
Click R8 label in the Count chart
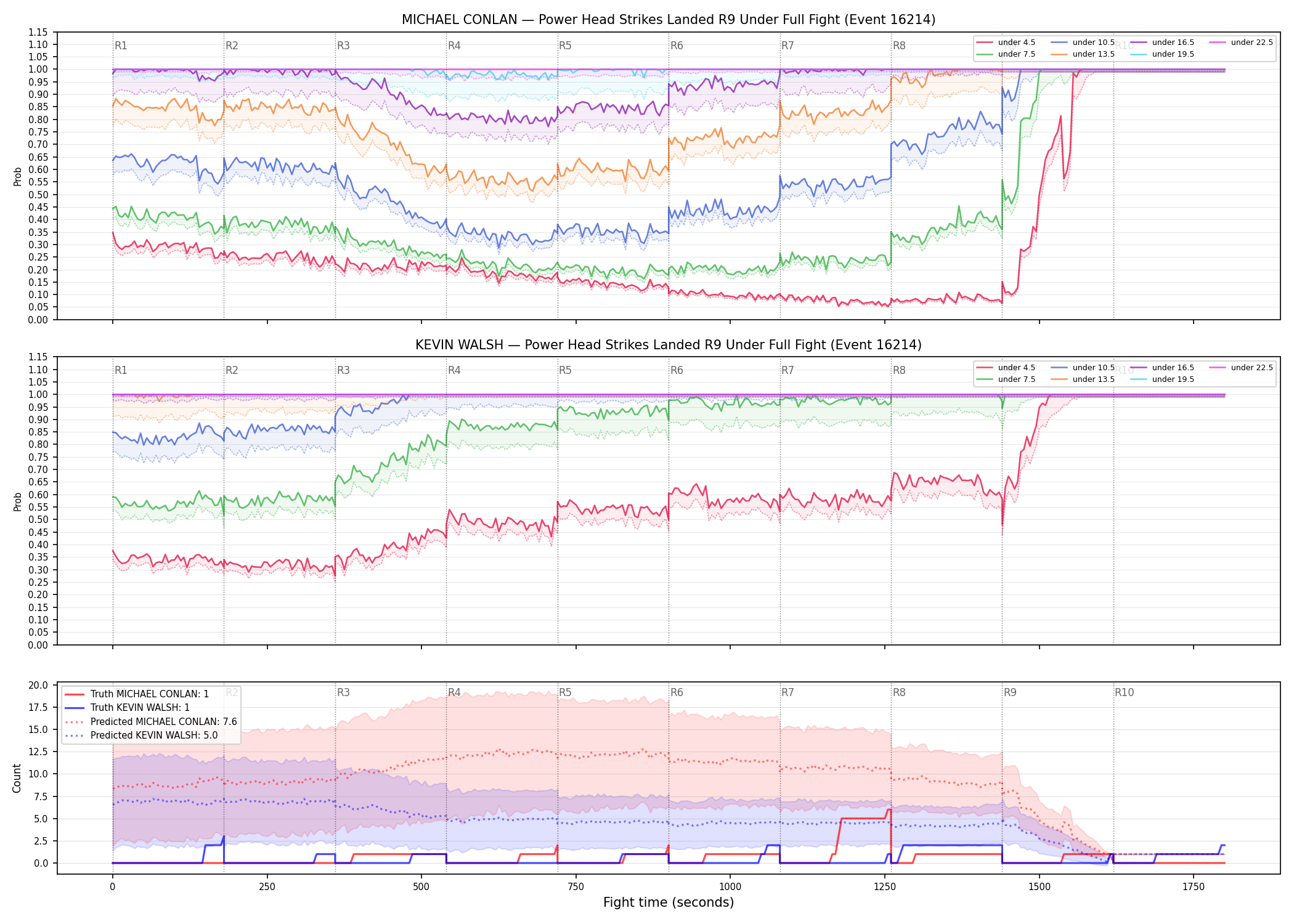tap(899, 692)
